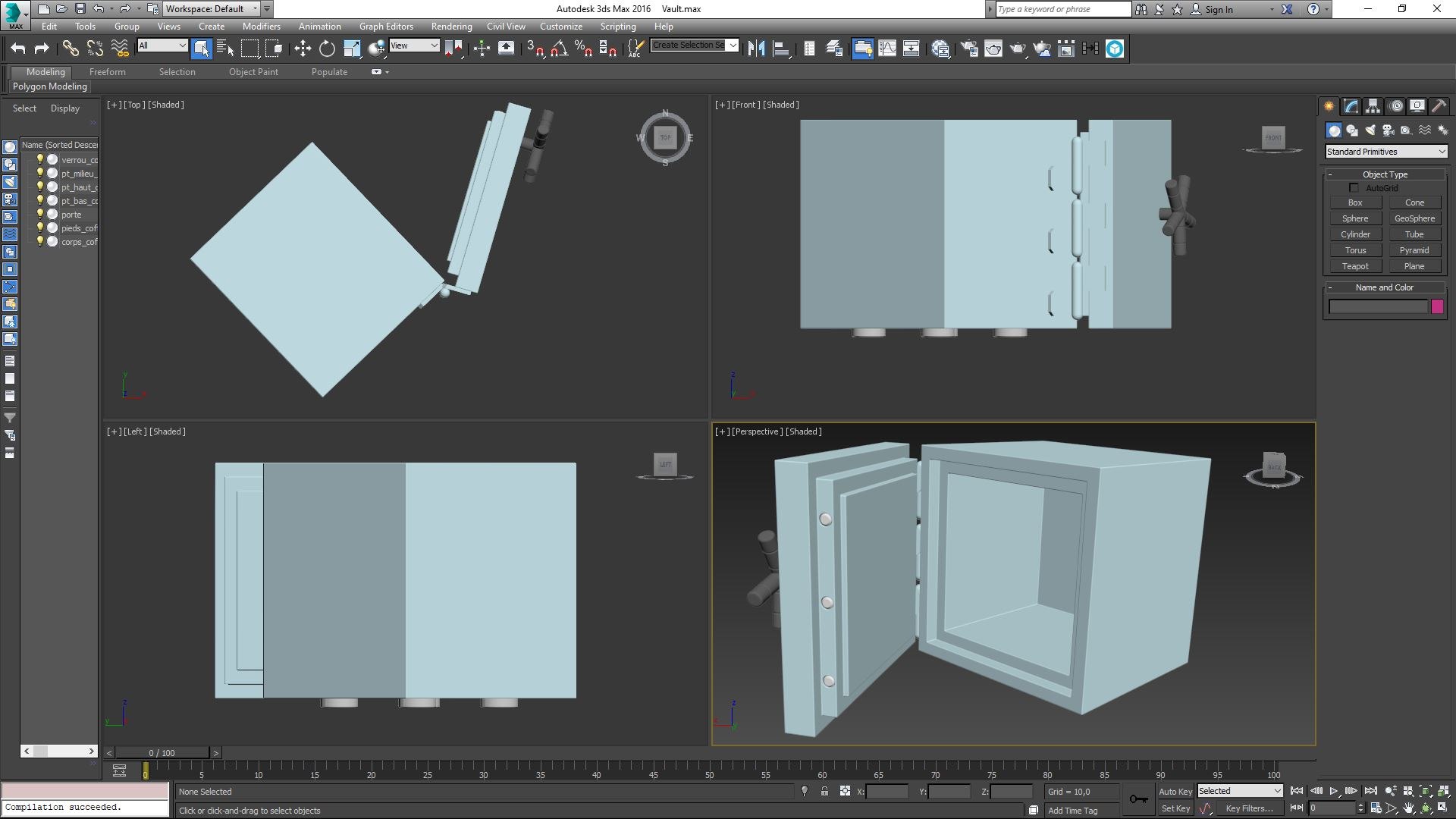Click the Play Animation button

pos(1333,791)
